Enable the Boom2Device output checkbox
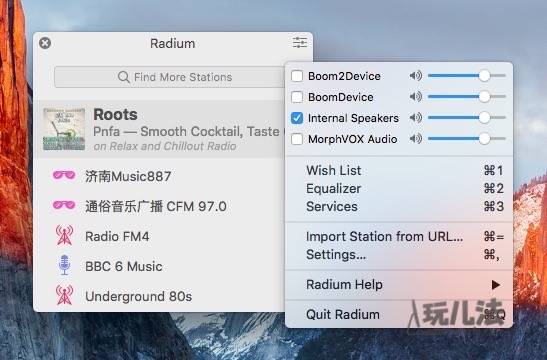The height and width of the screenshot is (360, 547). coord(297,76)
